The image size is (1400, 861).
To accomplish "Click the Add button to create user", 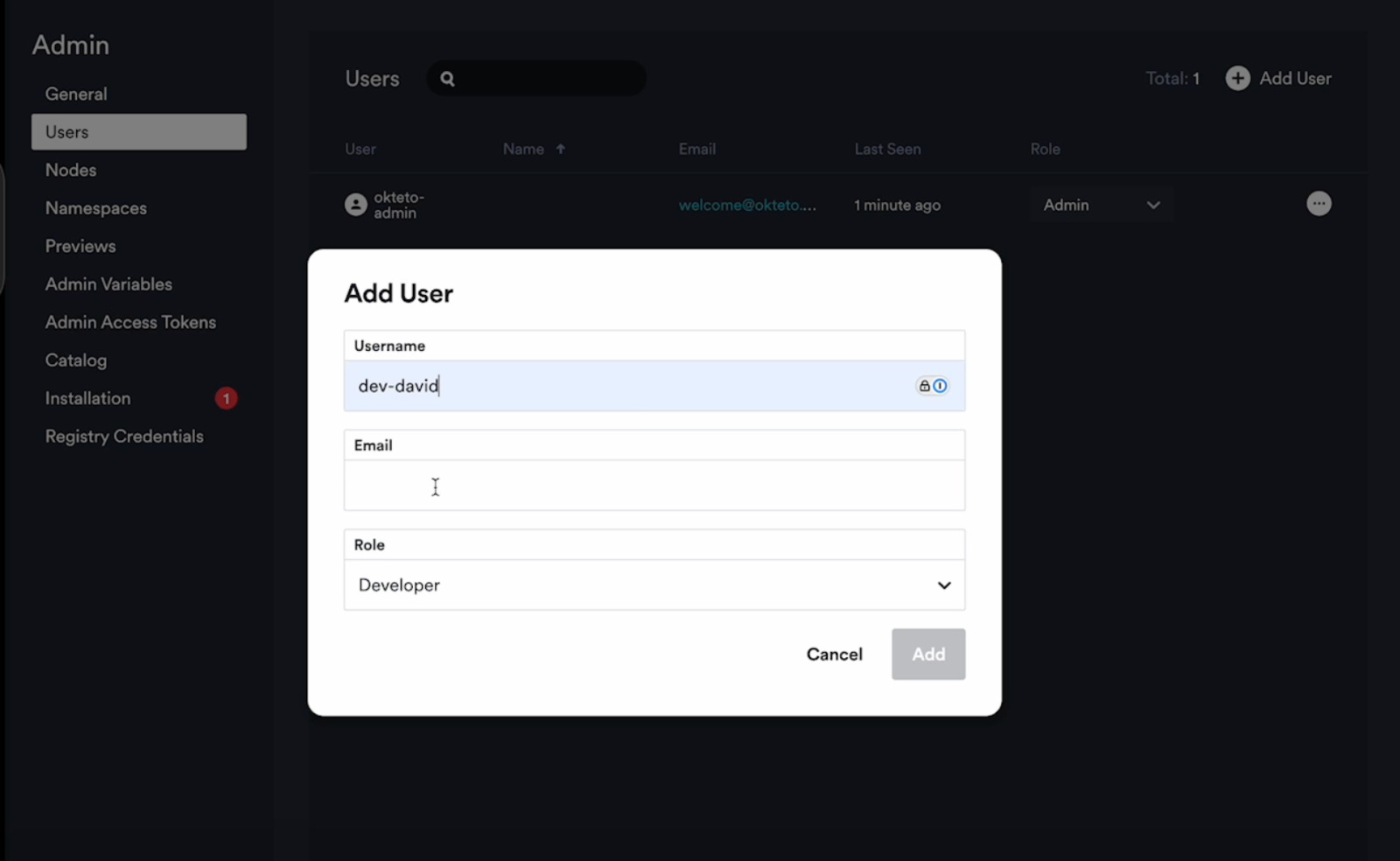I will coord(927,654).
